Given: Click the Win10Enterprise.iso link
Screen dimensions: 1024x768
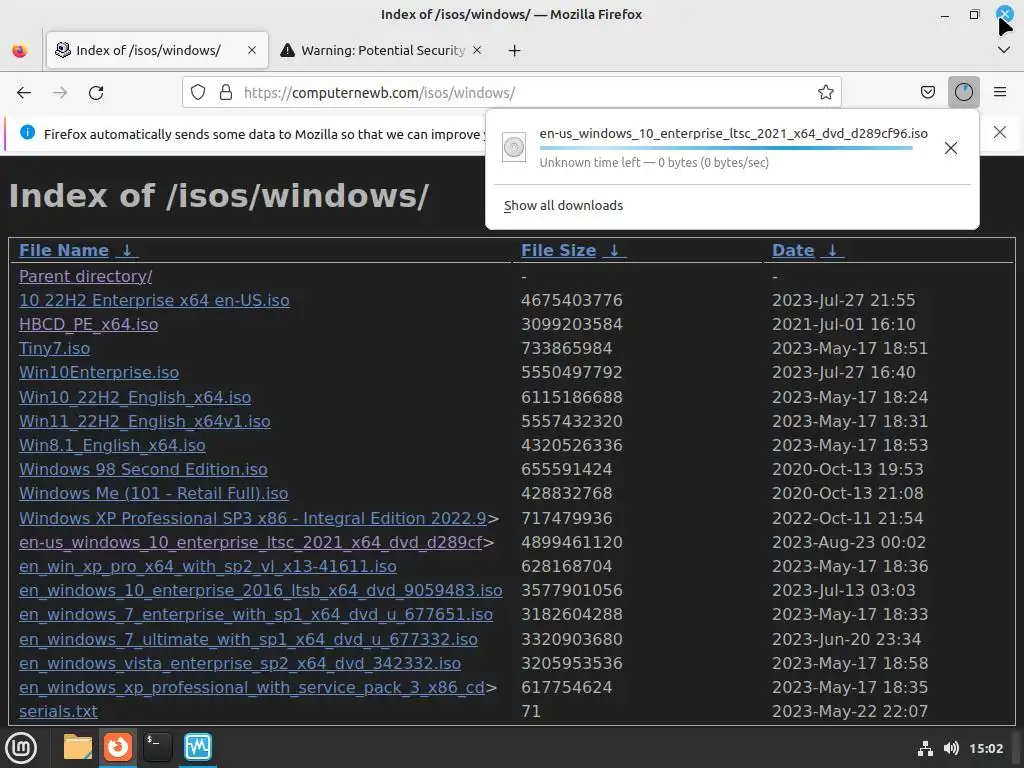Looking at the screenshot, I should coord(99,372).
